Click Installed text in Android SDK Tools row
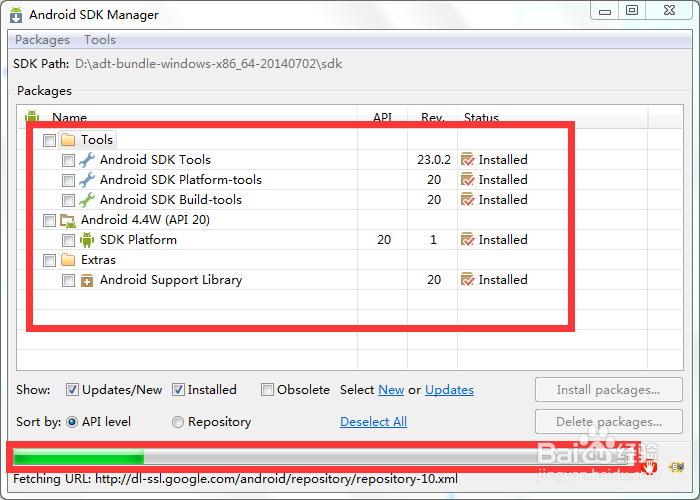Viewport: 700px width, 500px height. pyautogui.click(x=503, y=159)
